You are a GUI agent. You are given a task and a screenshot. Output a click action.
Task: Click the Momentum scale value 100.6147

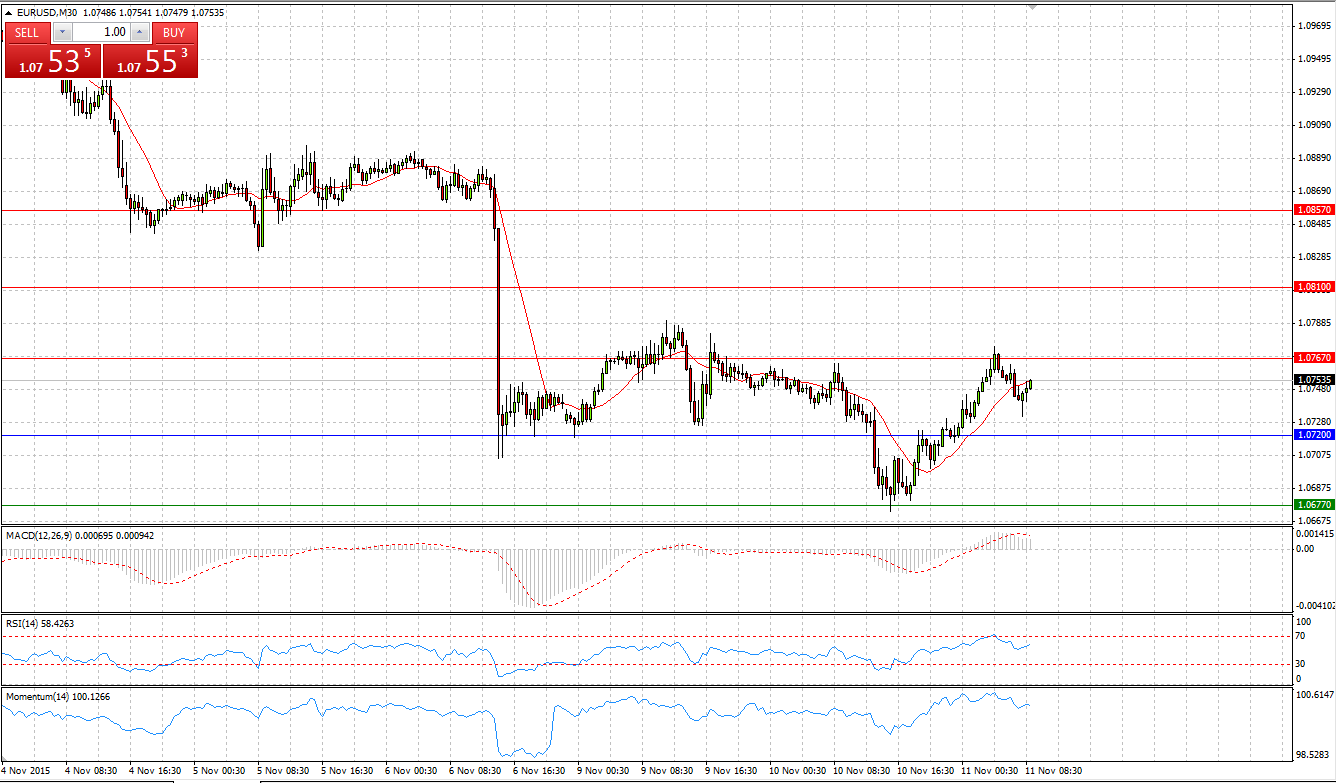1313,694
